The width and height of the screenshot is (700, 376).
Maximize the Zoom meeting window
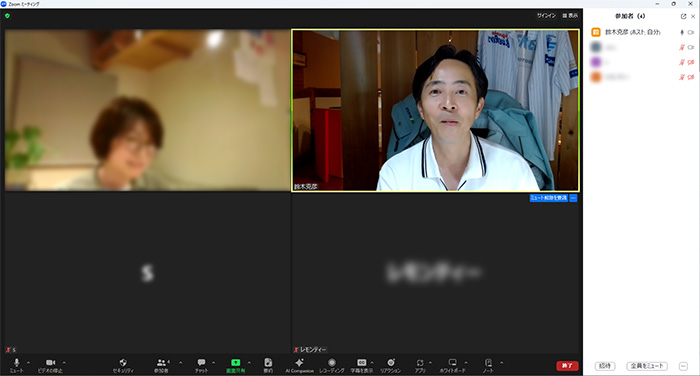tap(674, 4)
